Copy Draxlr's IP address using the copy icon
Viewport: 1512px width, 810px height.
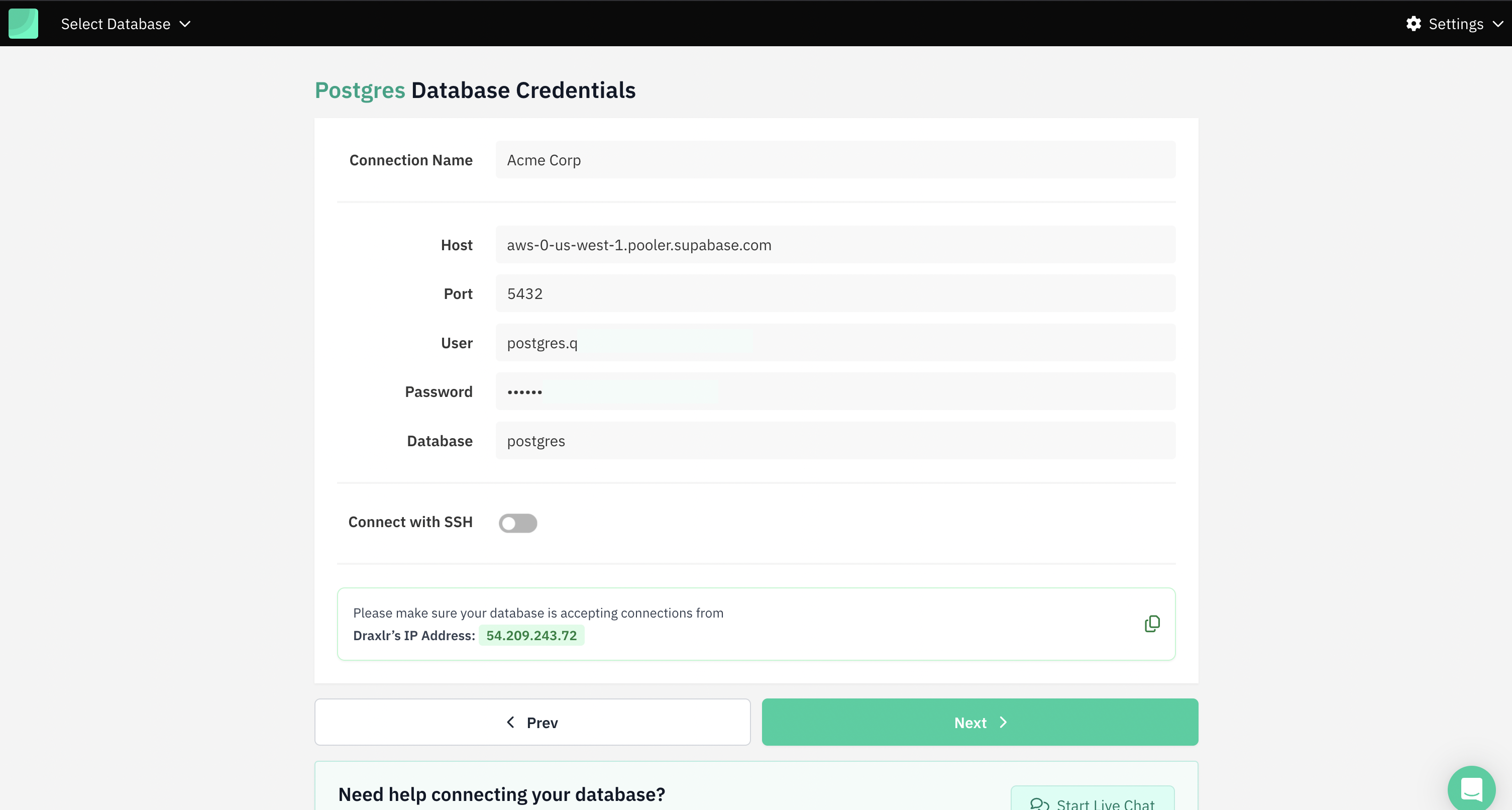(x=1152, y=624)
